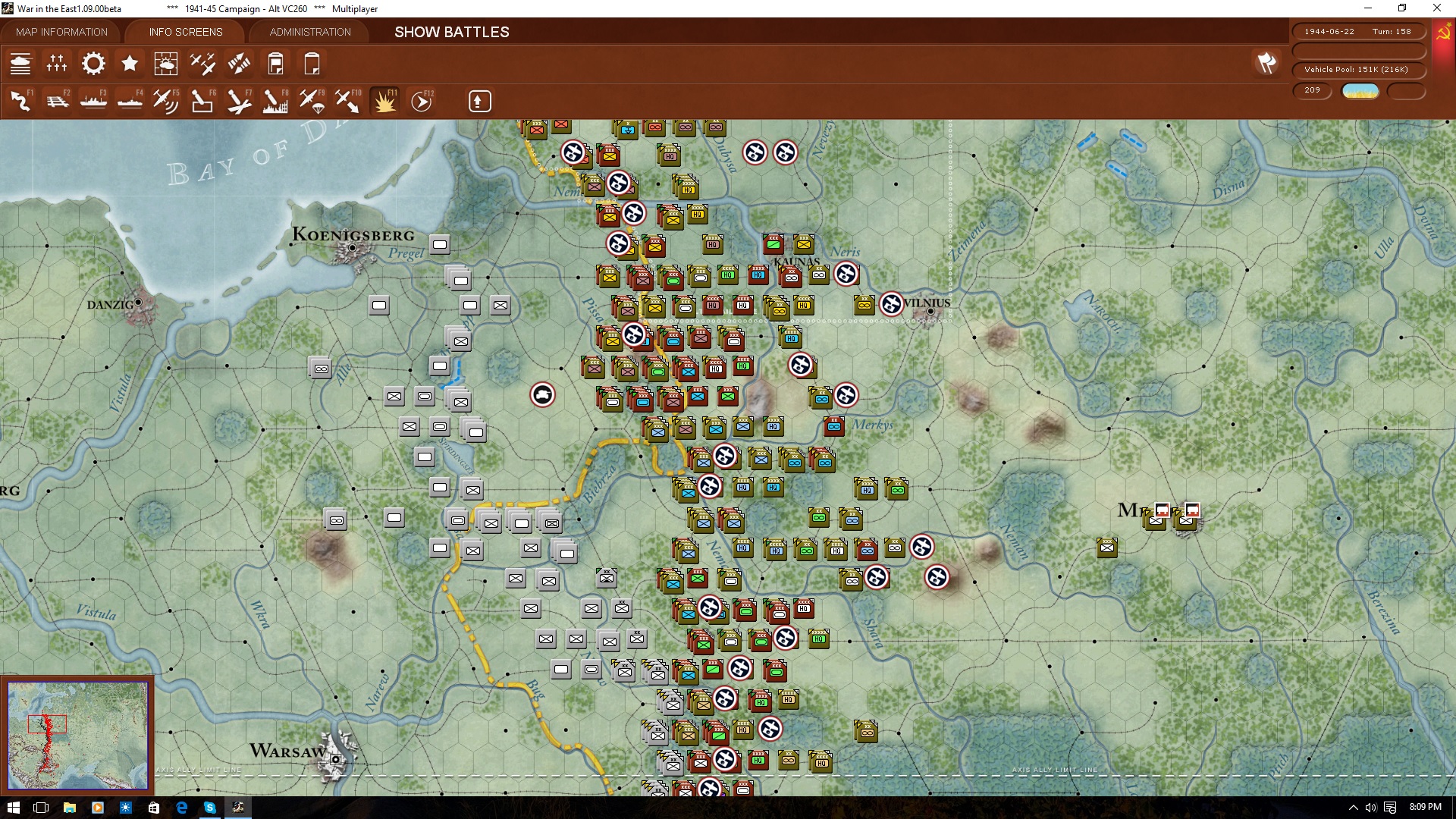Click the 209 value box
This screenshot has height=819, width=1456.
pos(1312,90)
